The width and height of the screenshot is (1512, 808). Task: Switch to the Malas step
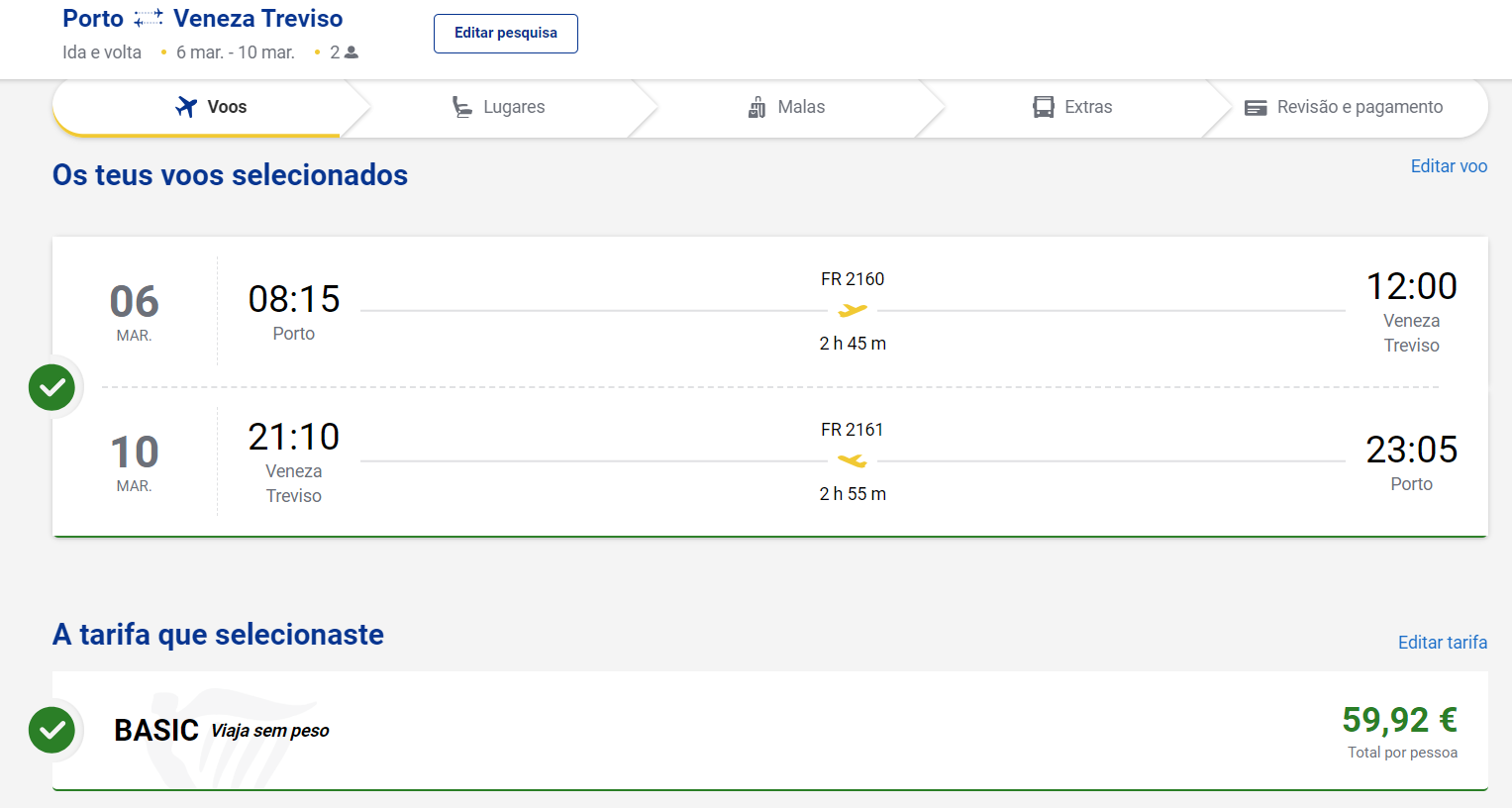point(787,107)
